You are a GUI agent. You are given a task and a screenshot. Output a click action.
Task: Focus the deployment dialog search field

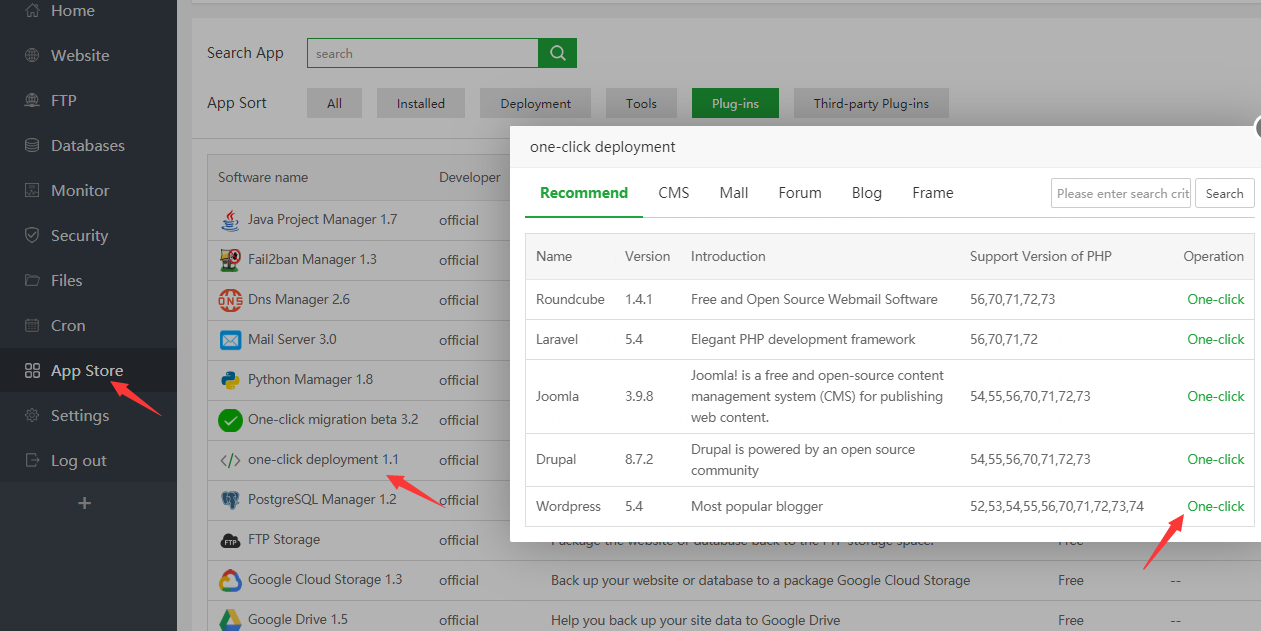[x=1120, y=194]
